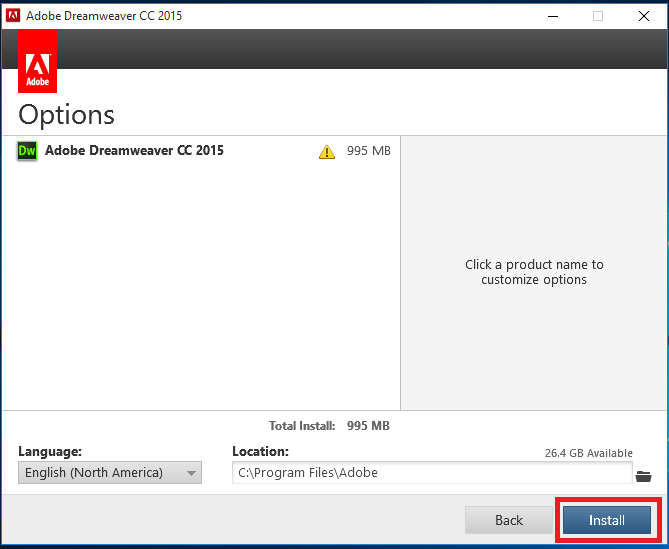This screenshot has height=549, width=669.
Task: Open the Language dropdown
Action: coord(110,472)
